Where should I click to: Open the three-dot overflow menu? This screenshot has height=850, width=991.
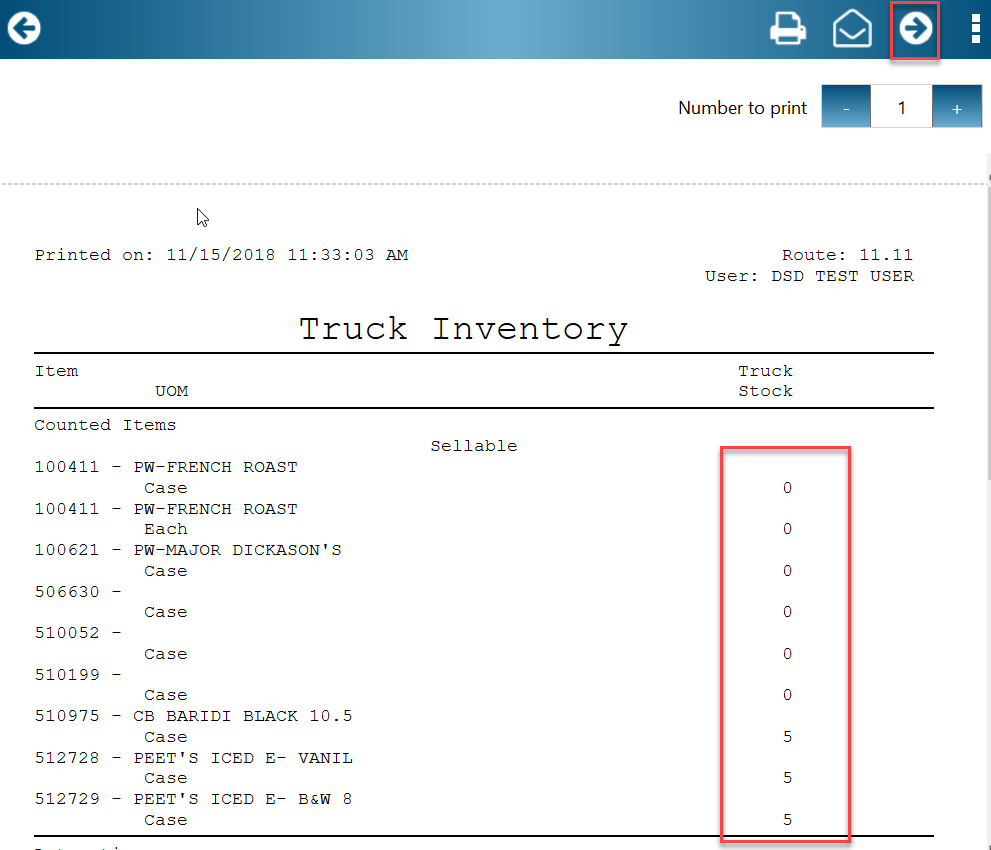(x=975, y=28)
